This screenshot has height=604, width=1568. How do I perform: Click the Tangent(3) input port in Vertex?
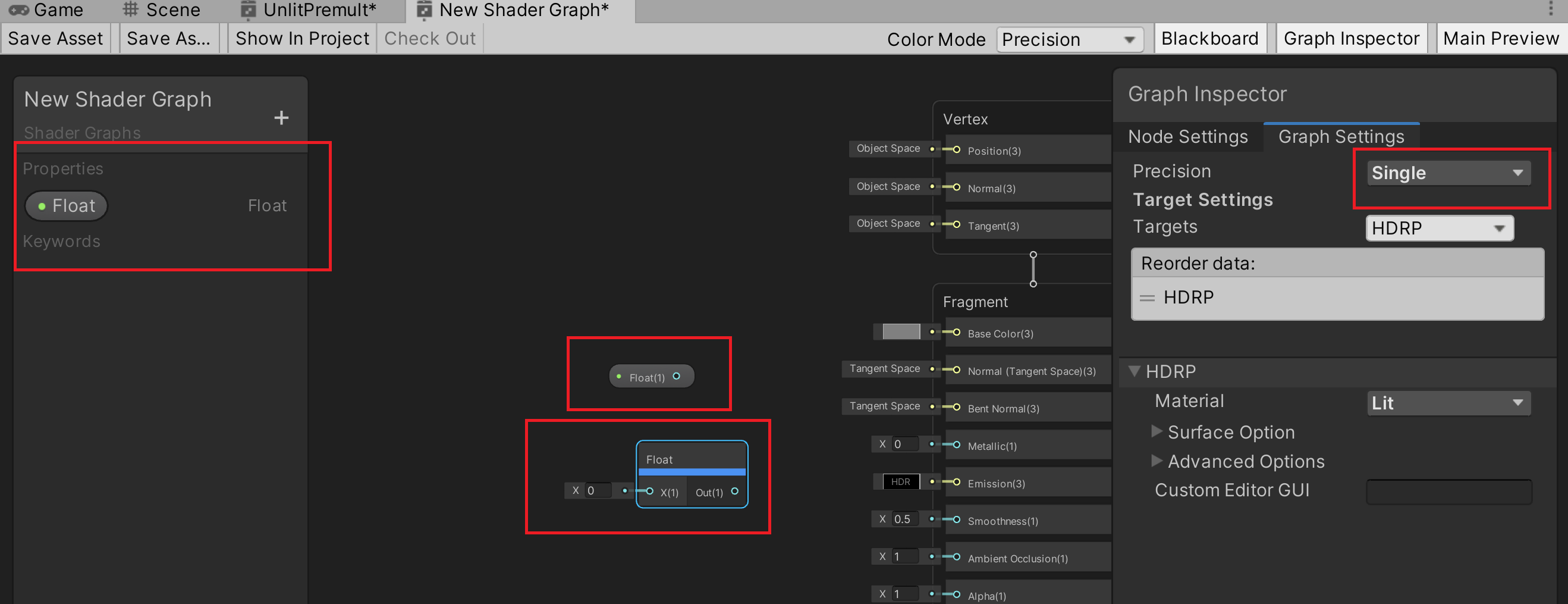click(x=956, y=225)
